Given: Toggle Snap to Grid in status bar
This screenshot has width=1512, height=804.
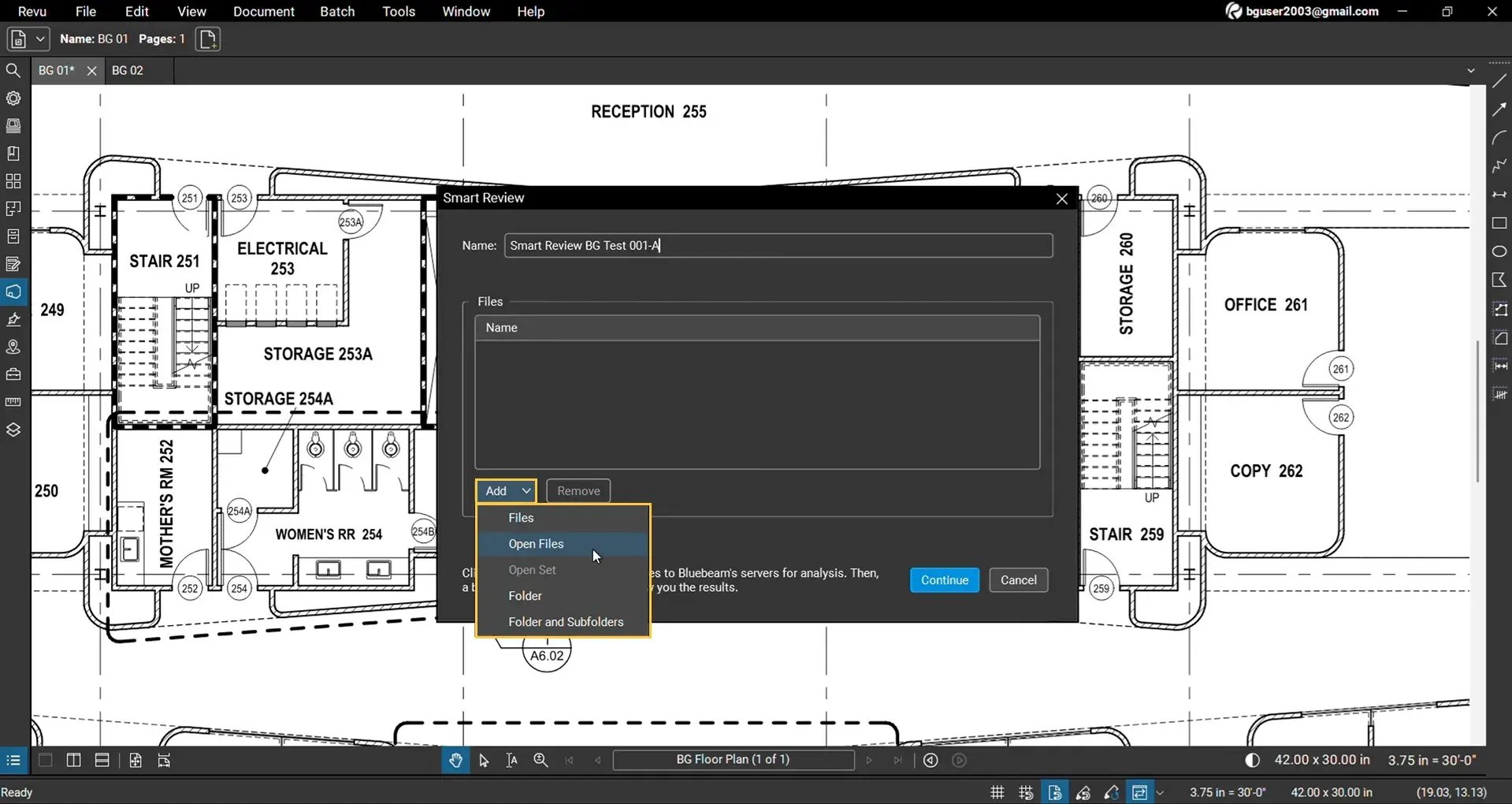Looking at the screenshot, I should coord(1026,792).
